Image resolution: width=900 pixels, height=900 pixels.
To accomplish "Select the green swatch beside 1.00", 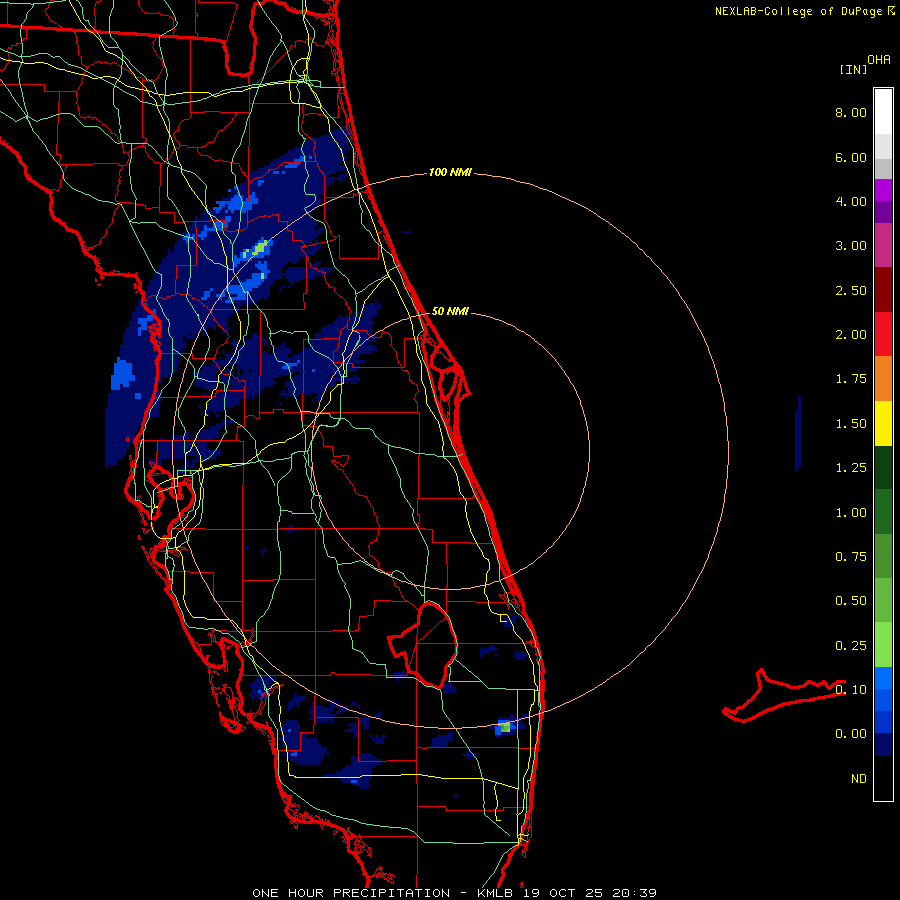I will 883,512.
